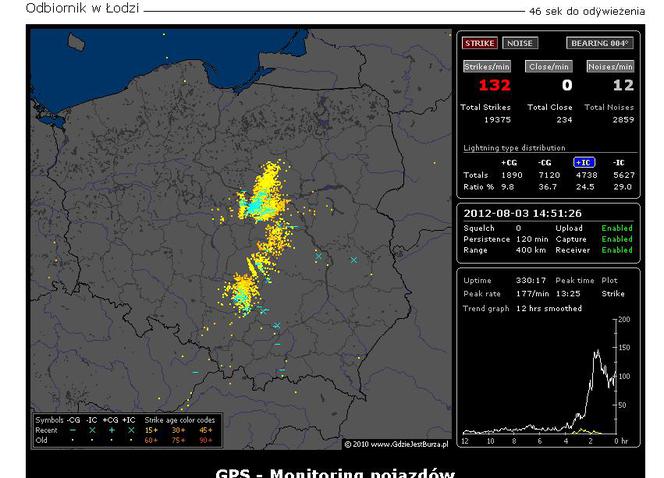664x478 pixels.
Task: Select the Close/min label box
Action: [549, 66]
